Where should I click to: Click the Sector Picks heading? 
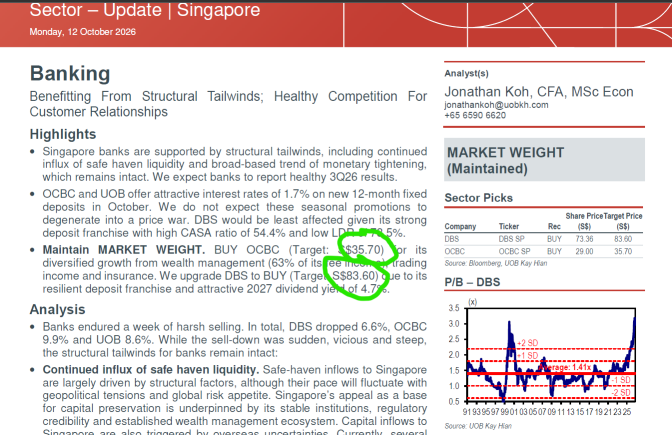[478, 198]
